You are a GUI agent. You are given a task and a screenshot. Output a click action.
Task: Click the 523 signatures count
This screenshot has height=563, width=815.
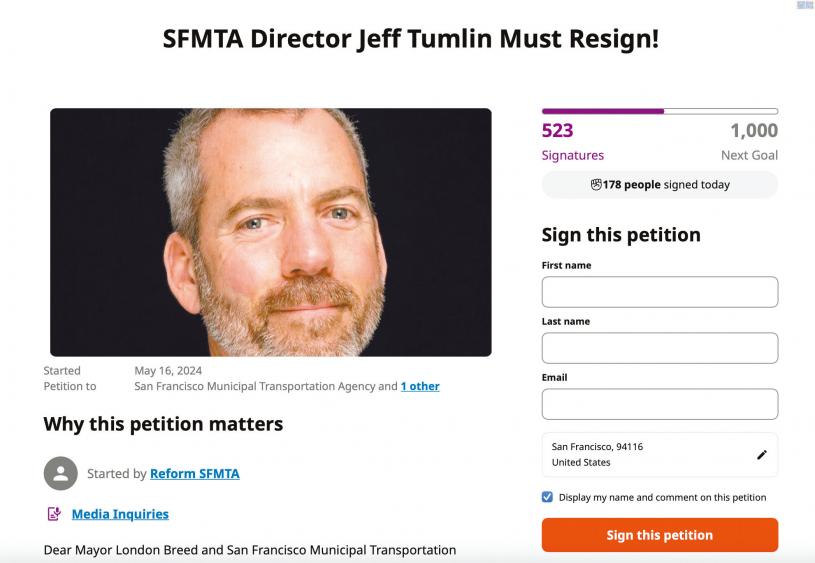point(558,131)
